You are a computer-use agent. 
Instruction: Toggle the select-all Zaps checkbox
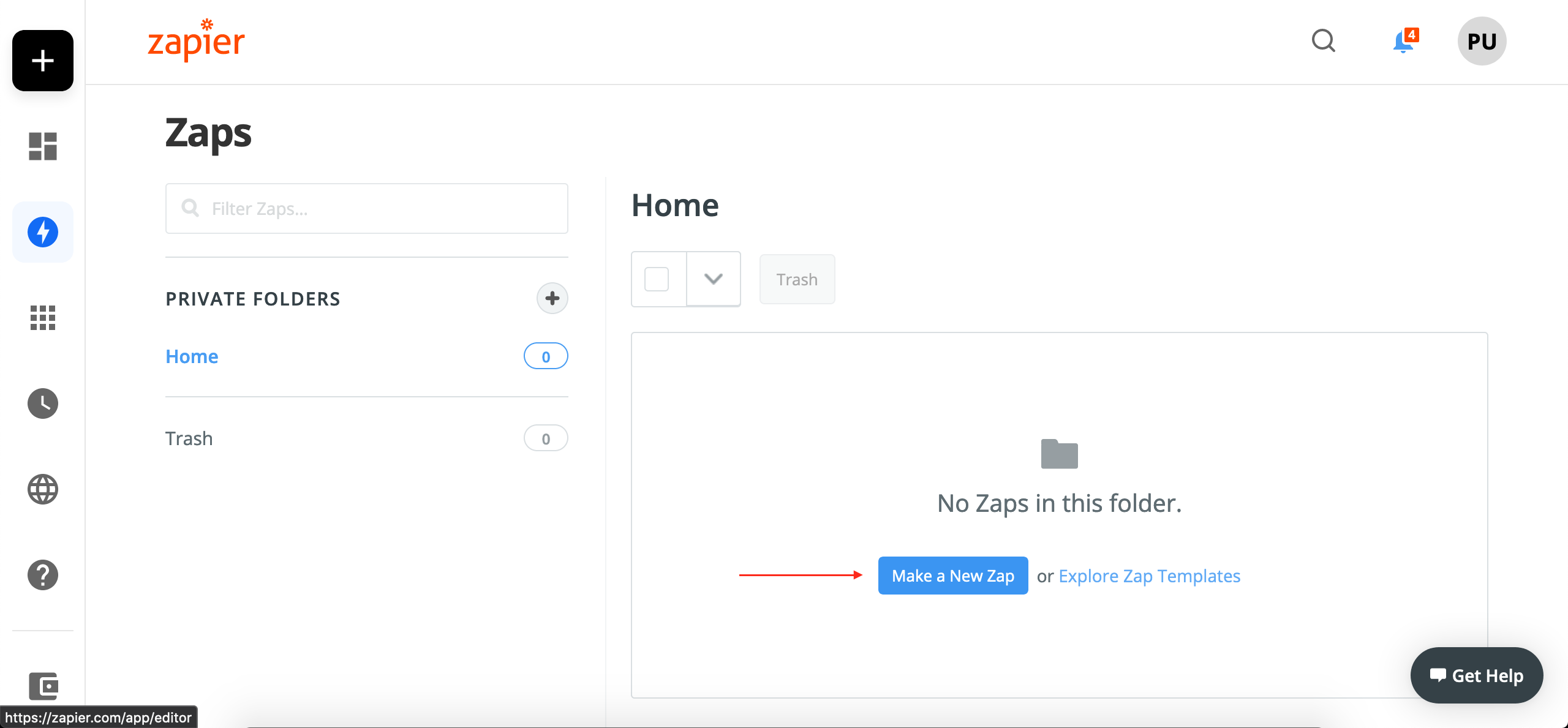(656, 279)
